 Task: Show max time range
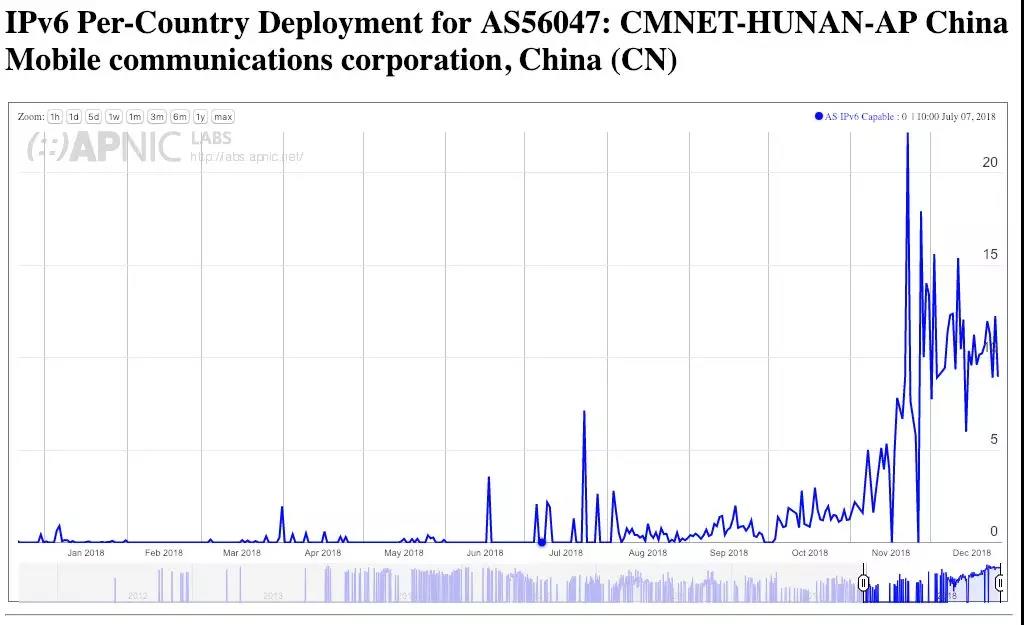click(x=222, y=117)
